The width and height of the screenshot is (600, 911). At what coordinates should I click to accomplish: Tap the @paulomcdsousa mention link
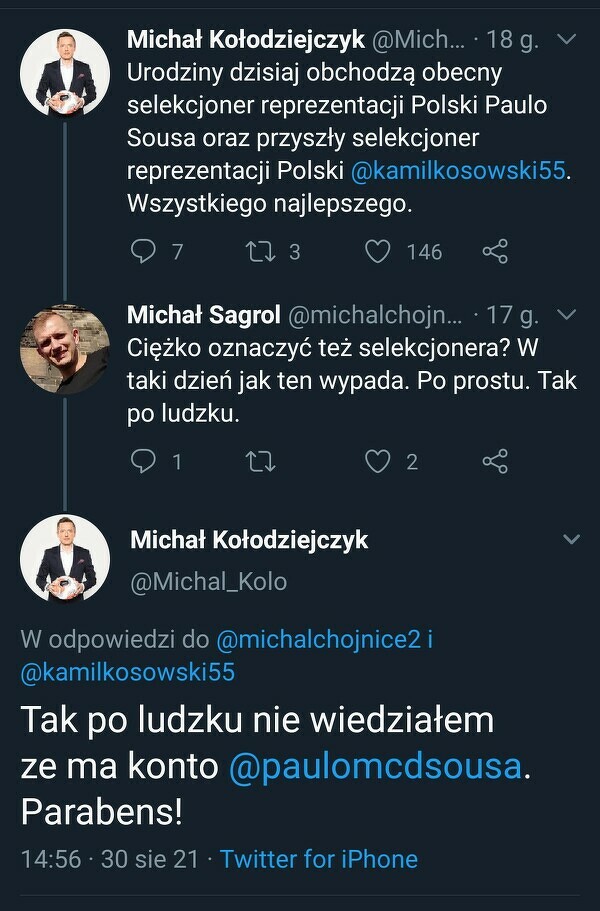375,766
